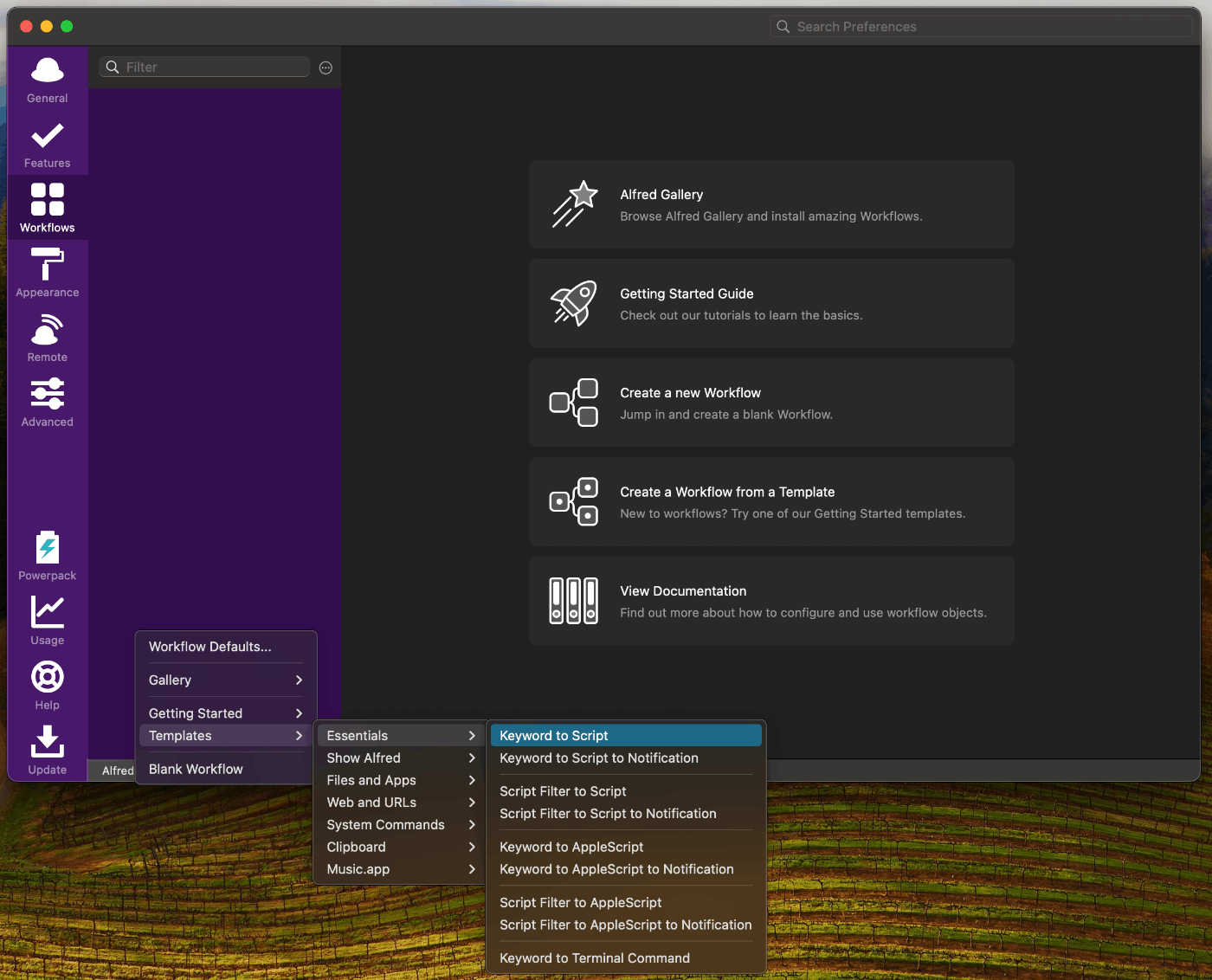Click 'Browse Alfred Gallery and install' description text
The width and height of the screenshot is (1212, 980).
(x=771, y=216)
